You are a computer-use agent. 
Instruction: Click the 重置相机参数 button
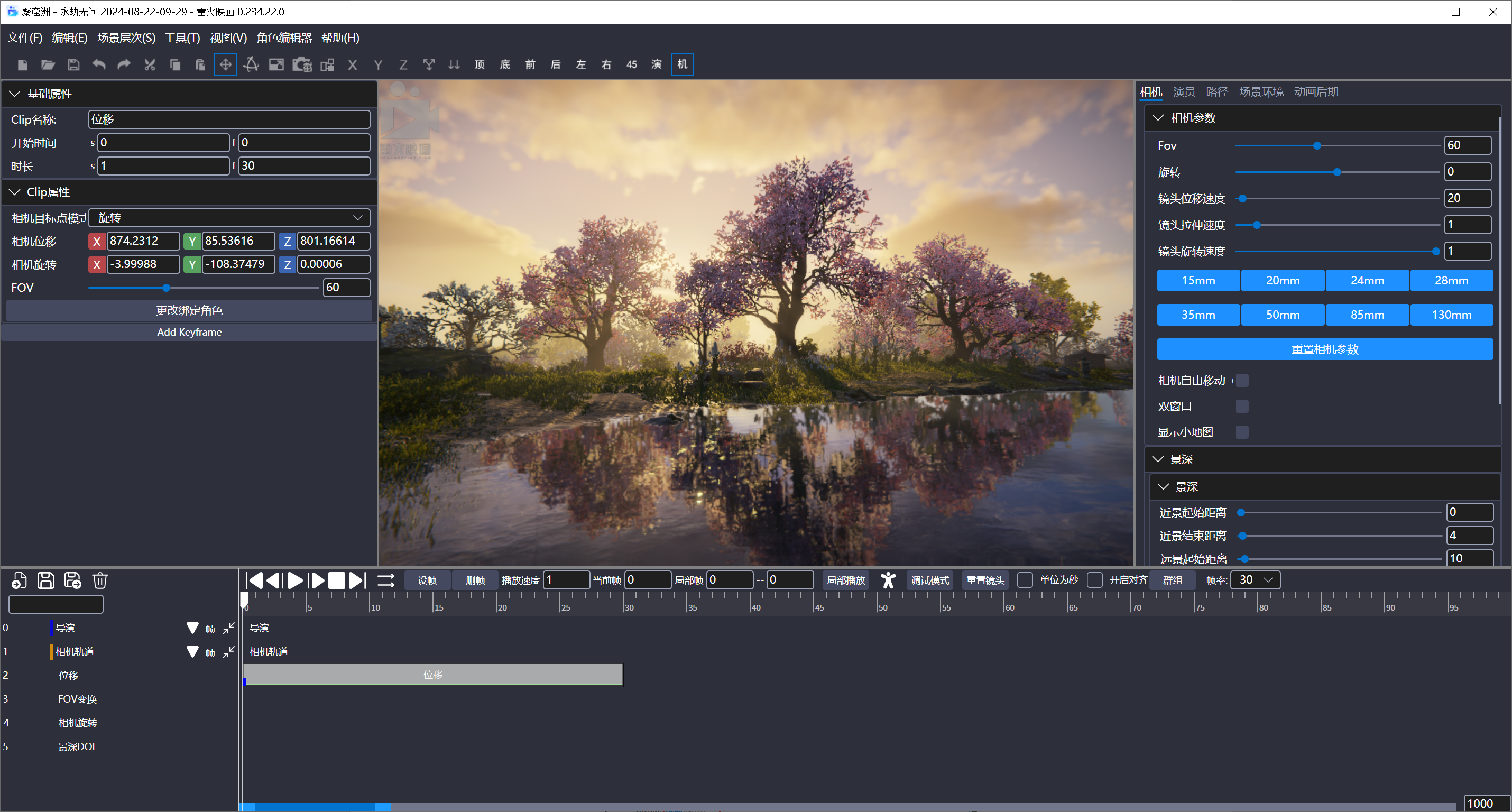(x=1325, y=349)
